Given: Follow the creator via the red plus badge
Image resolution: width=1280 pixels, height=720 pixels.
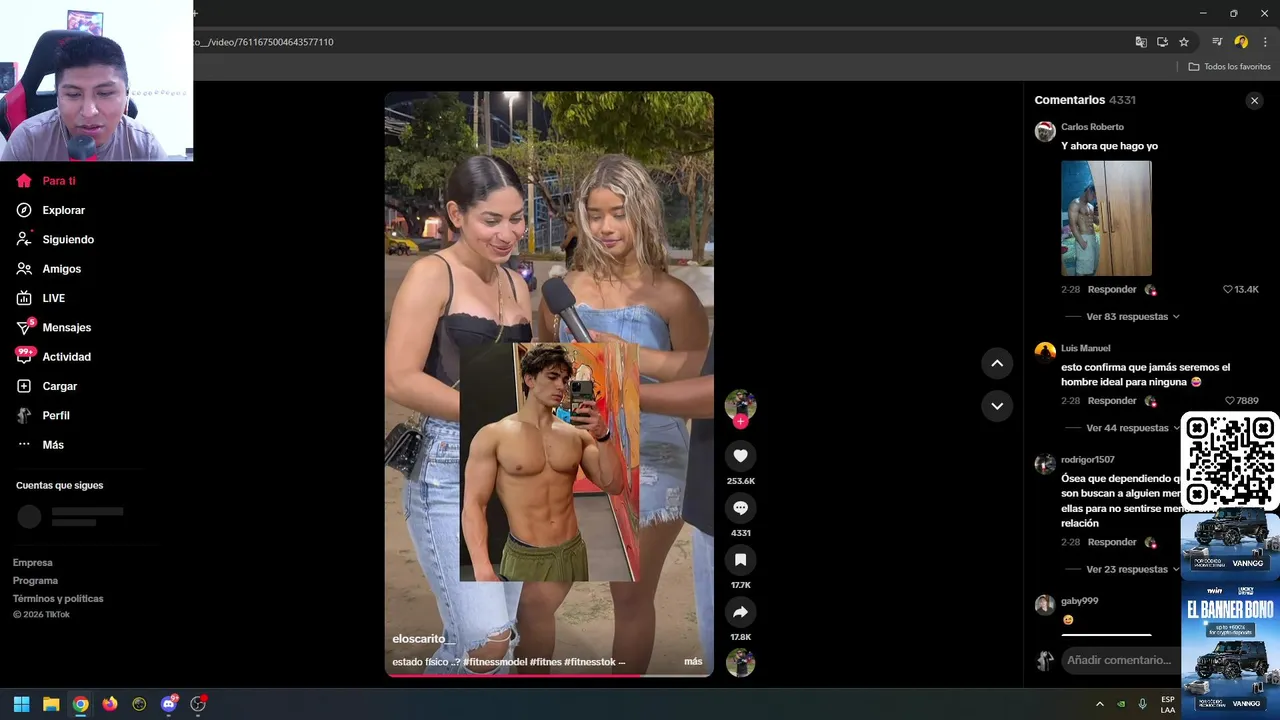Looking at the screenshot, I should click(x=740, y=421).
